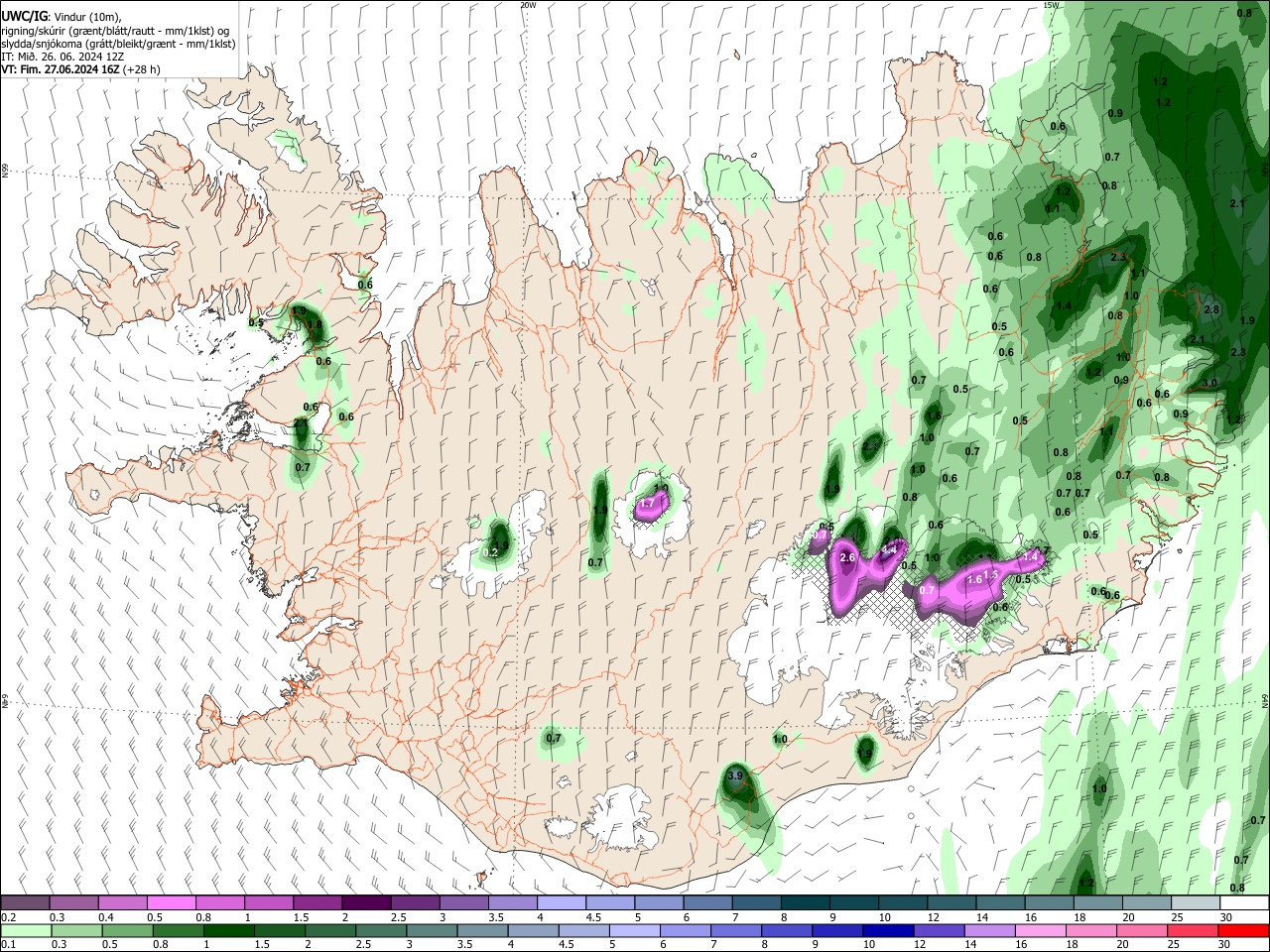Click the 15W longitude label
This screenshot has height=952, width=1270.
[x=1052, y=5]
